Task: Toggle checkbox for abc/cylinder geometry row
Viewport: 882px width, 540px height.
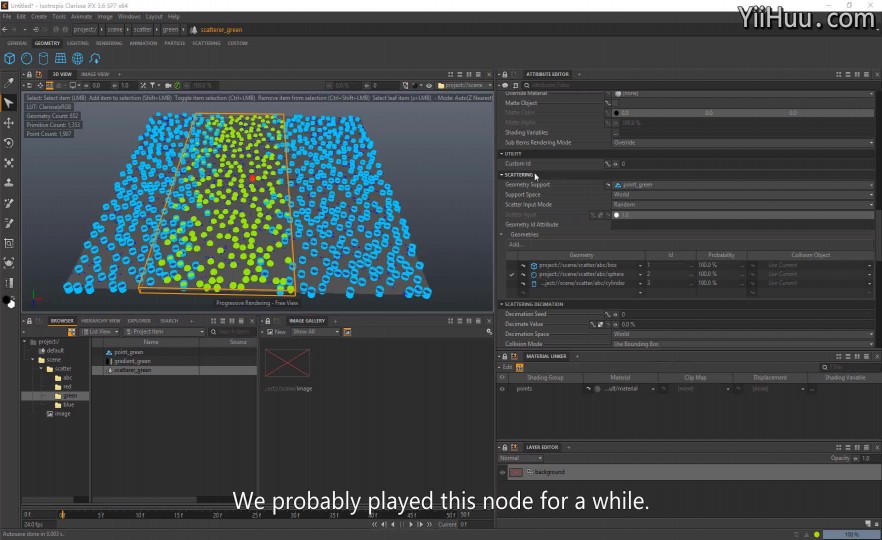Action: 511,284
